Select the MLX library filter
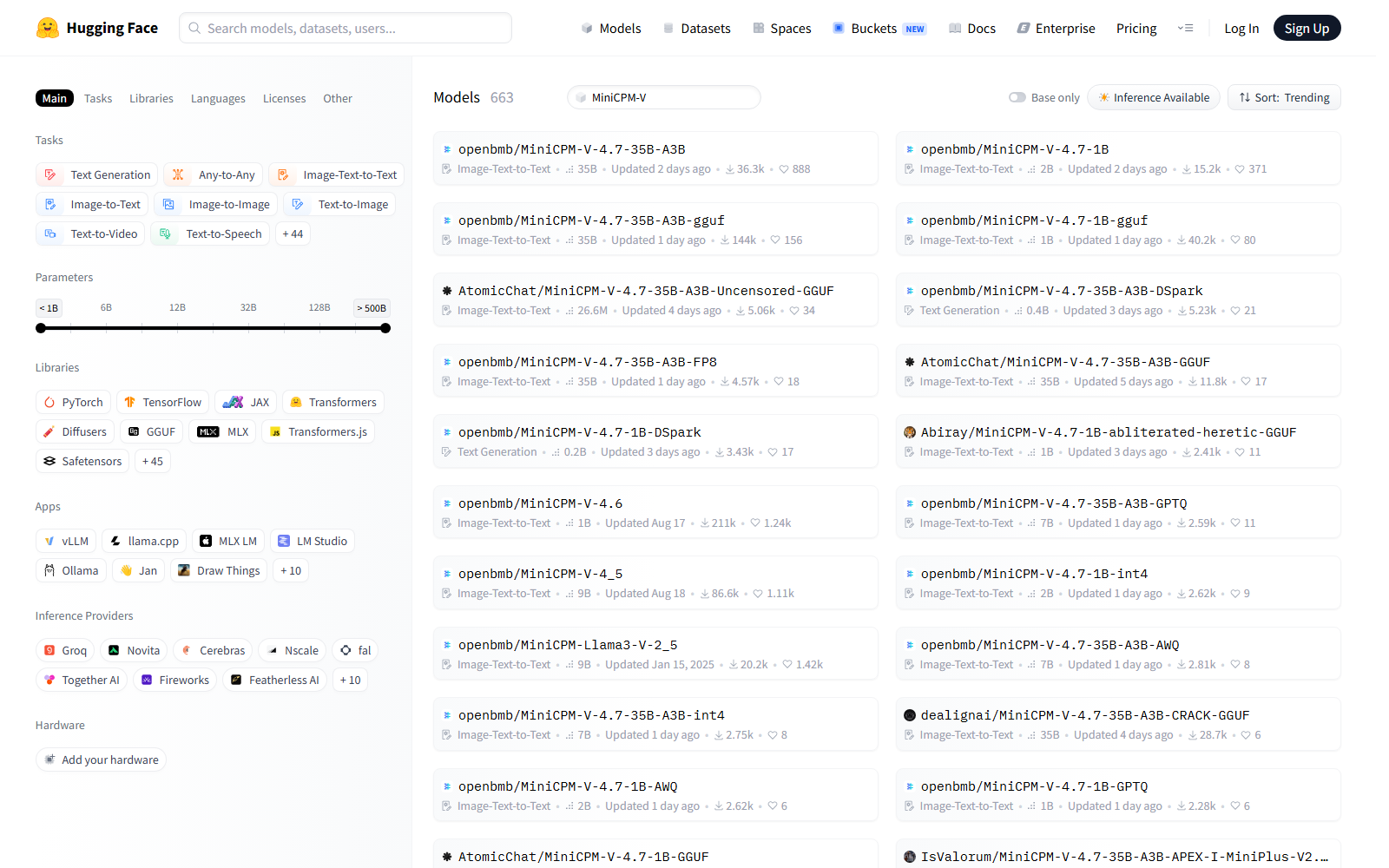Screen dimensions: 1389x868 click(222, 431)
